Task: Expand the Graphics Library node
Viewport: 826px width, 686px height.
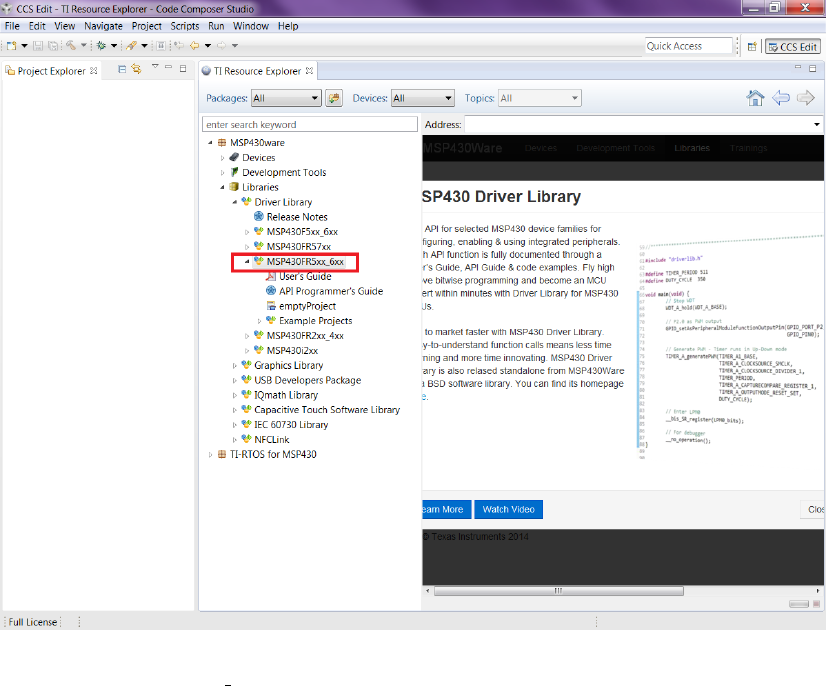Action: 235,365
